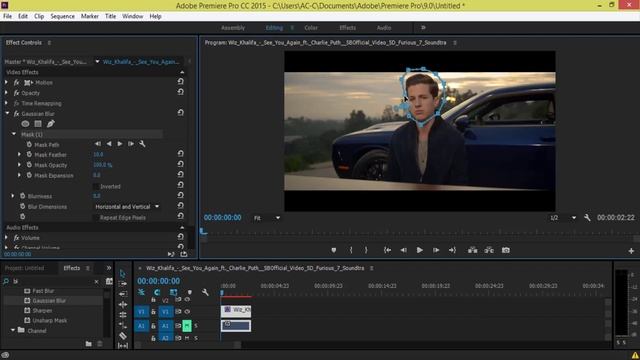Click the Extract button in Program monitor
This screenshot has height=360, width=640.
(x=489, y=250)
